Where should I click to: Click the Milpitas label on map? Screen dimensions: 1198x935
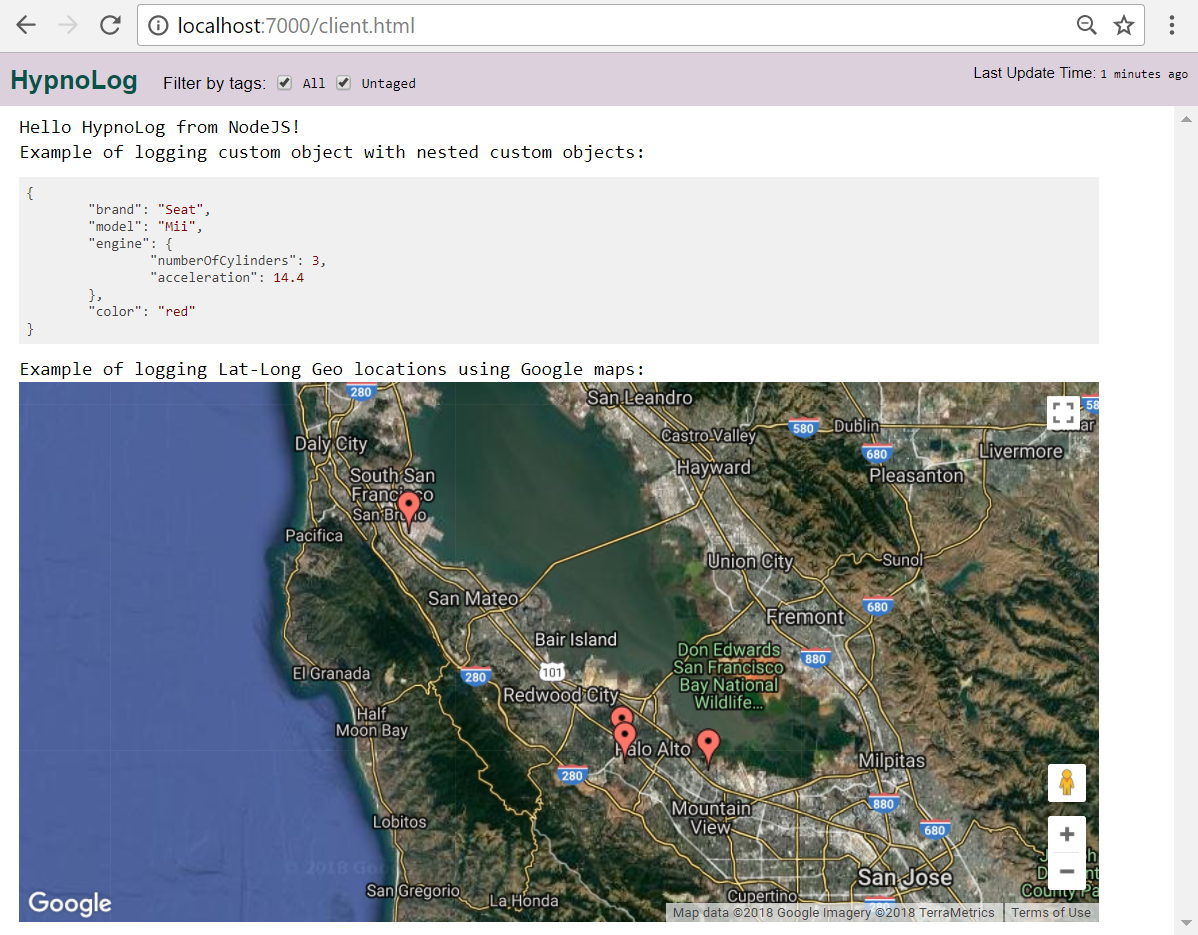point(892,761)
